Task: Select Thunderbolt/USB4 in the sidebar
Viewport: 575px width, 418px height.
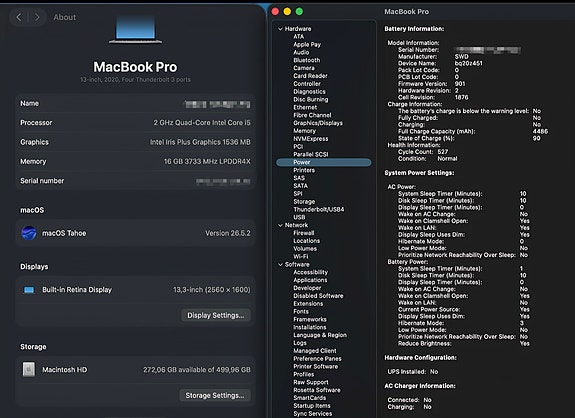Action: tap(319, 209)
